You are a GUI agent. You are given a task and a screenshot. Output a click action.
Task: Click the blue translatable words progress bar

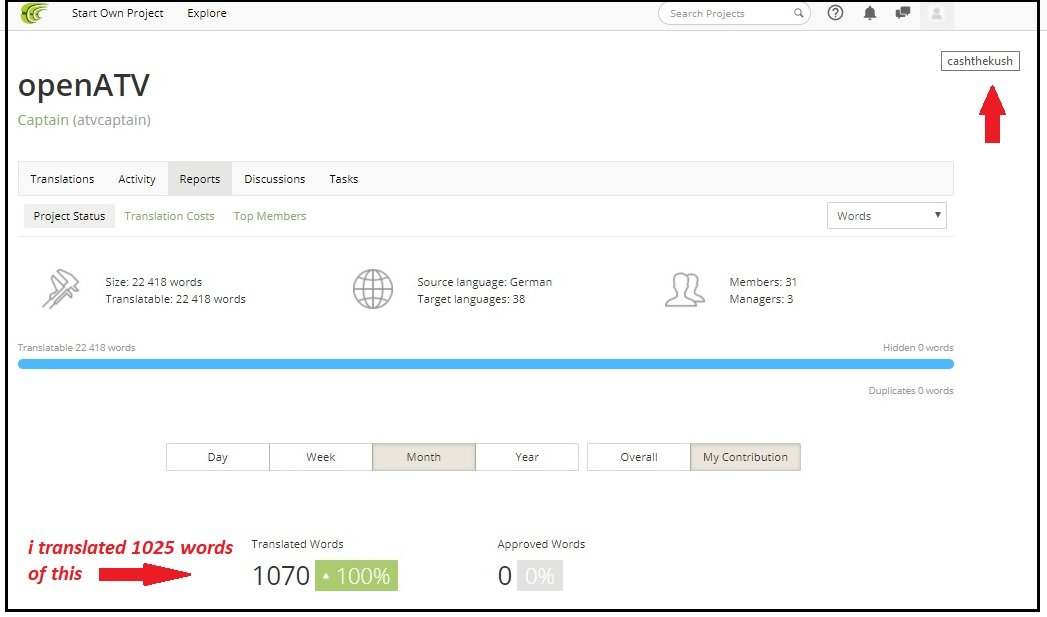[485, 364]
